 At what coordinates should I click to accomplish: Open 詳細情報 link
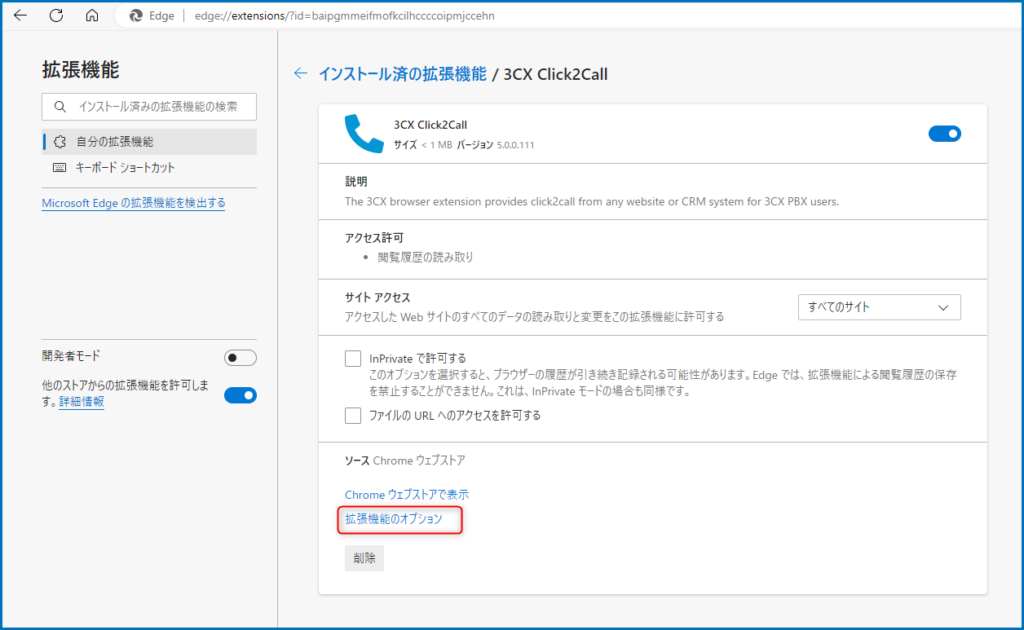[x=82, y=402]
